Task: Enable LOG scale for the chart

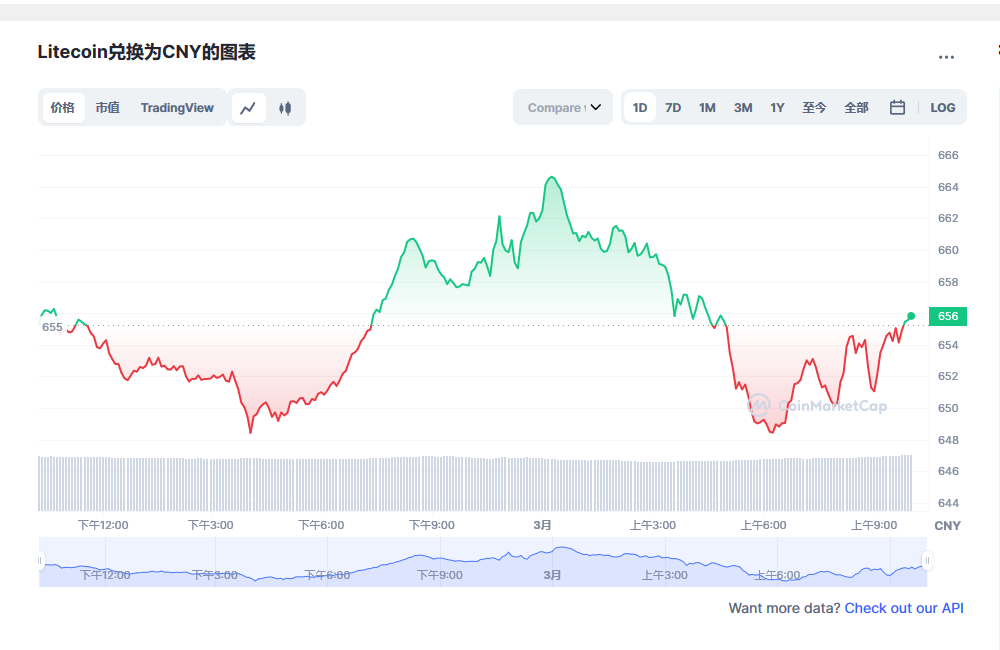Action: [942, 107]
